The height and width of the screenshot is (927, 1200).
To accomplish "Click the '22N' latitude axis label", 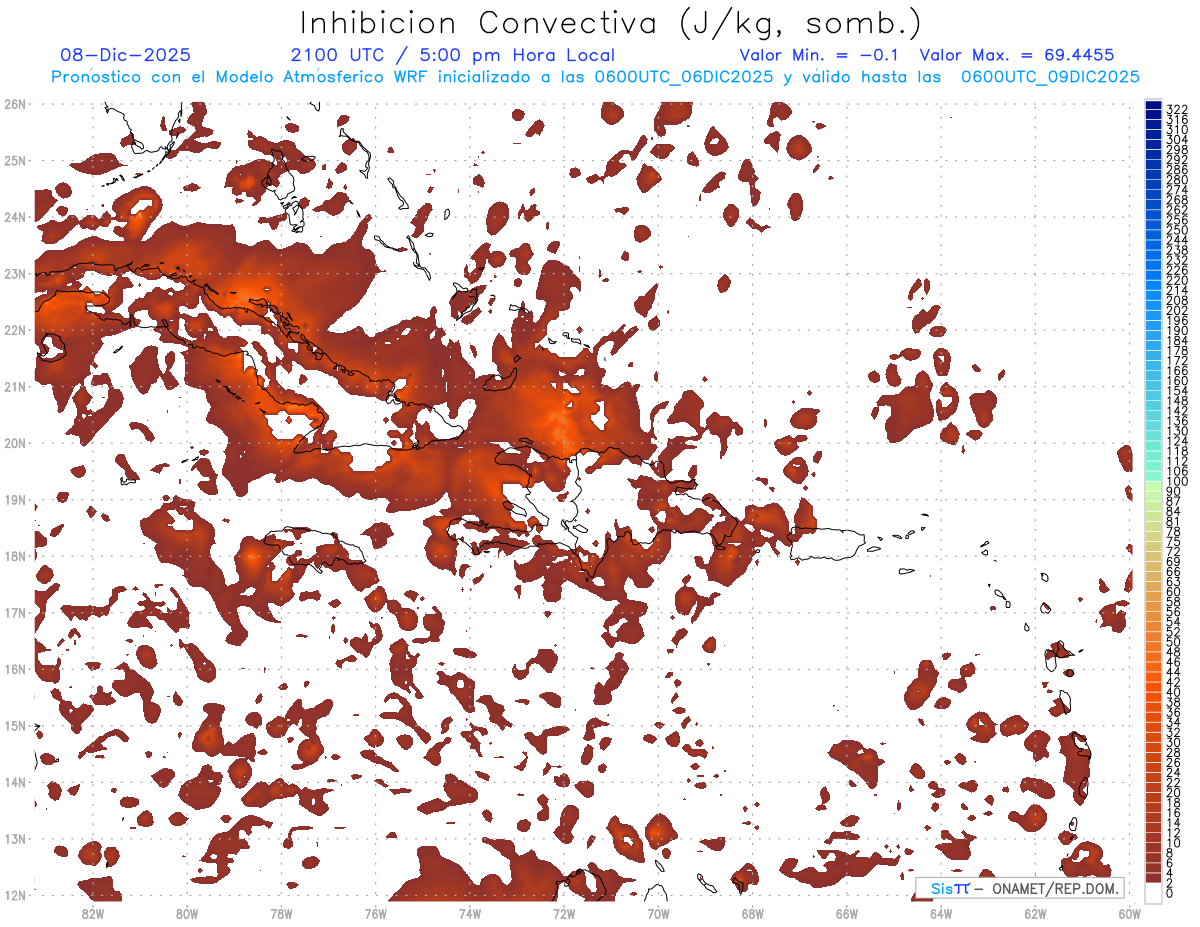I will (14, 330).
